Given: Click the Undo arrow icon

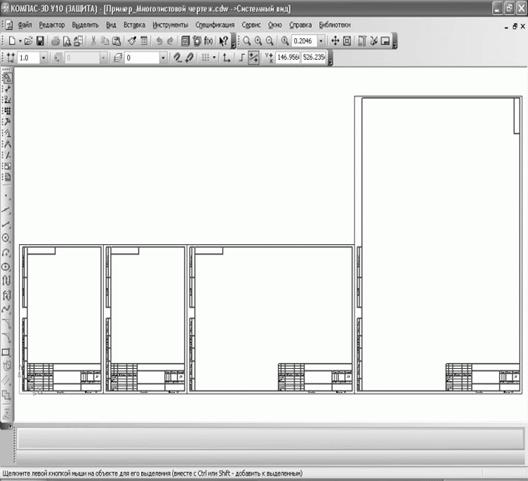Looking at the screenshot, I should pos(159,41).
